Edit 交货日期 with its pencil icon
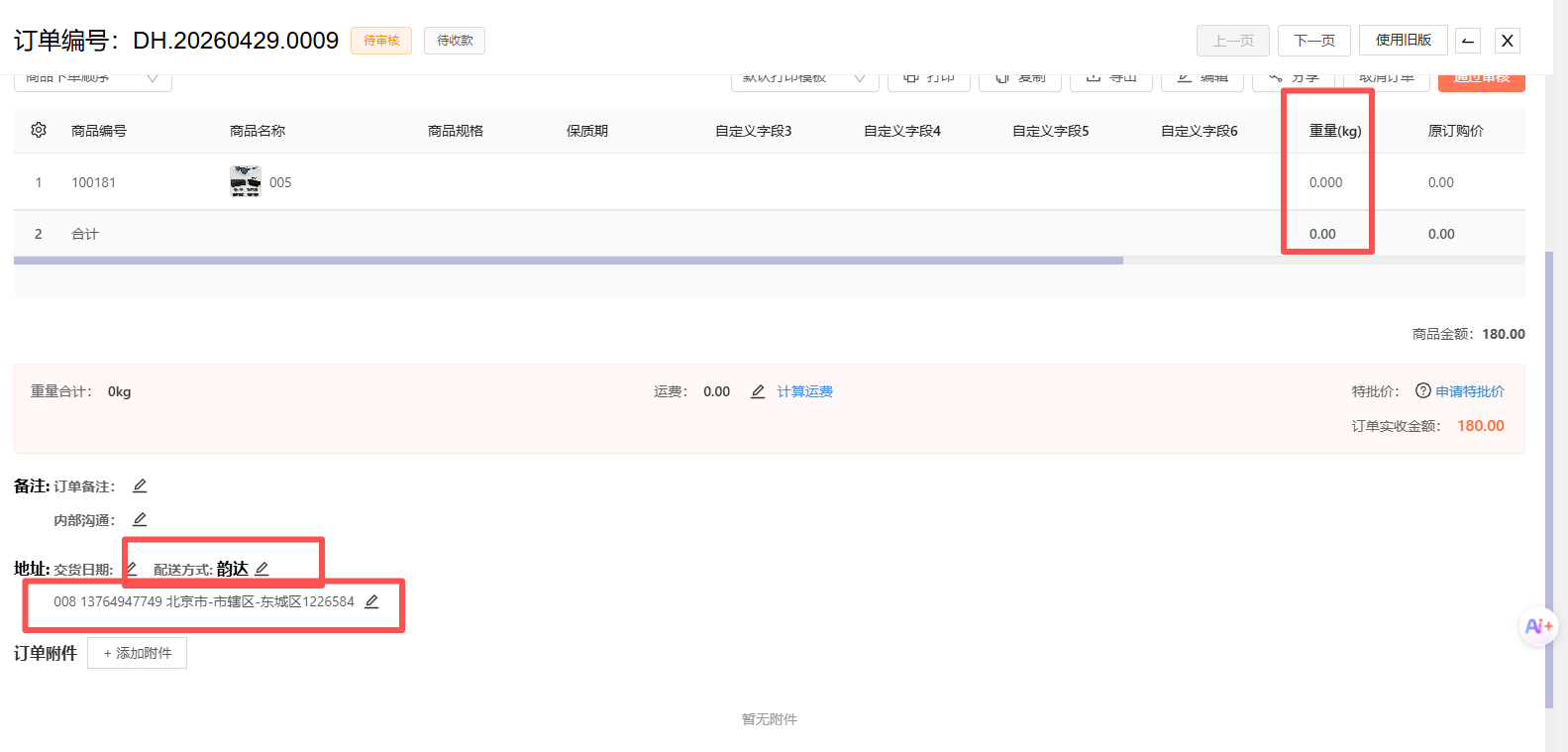Image resolution: width=1568 pixels, height=752 pixels. coord(131,569)
